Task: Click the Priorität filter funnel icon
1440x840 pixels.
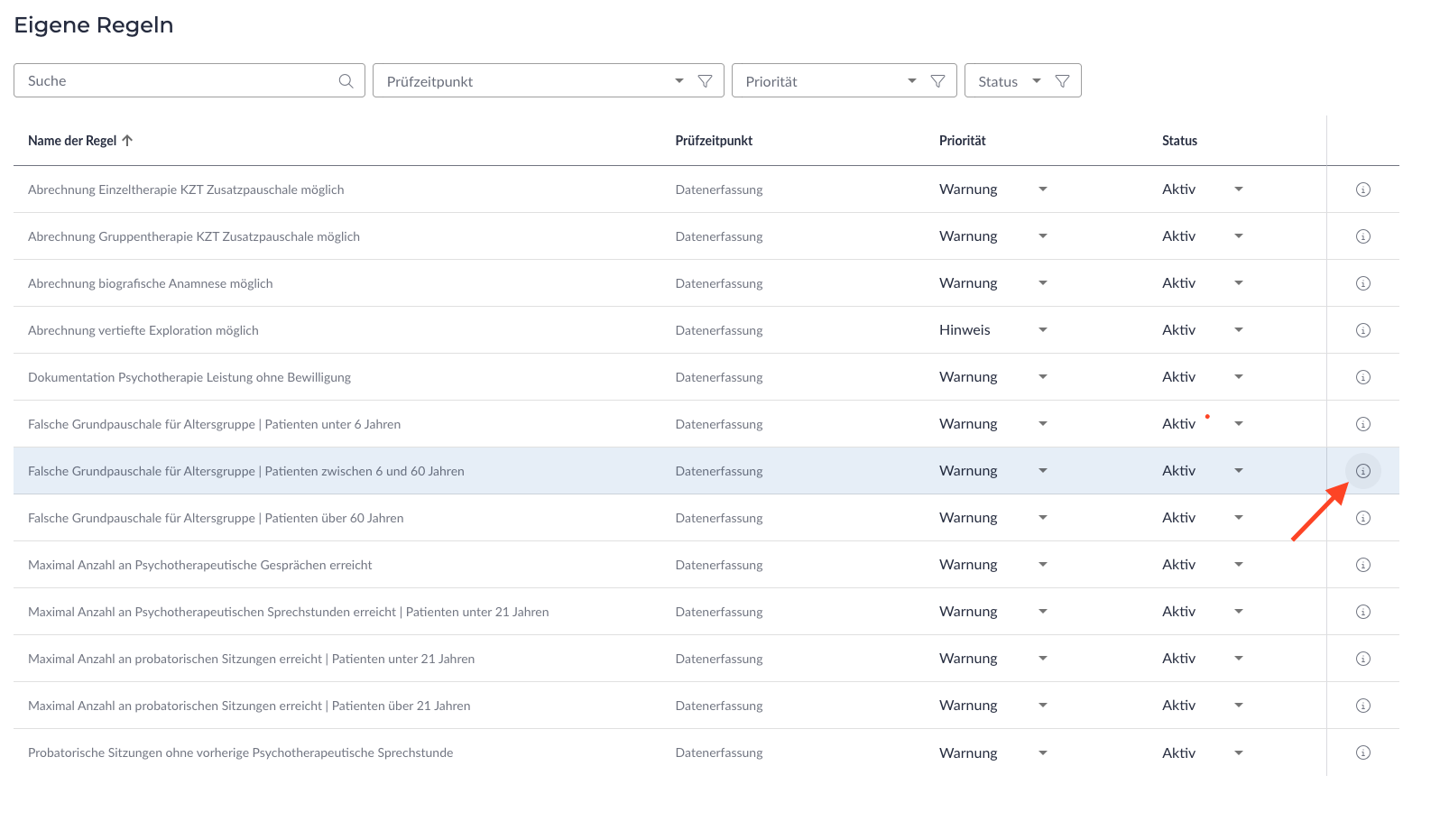Action: (938, 81)
